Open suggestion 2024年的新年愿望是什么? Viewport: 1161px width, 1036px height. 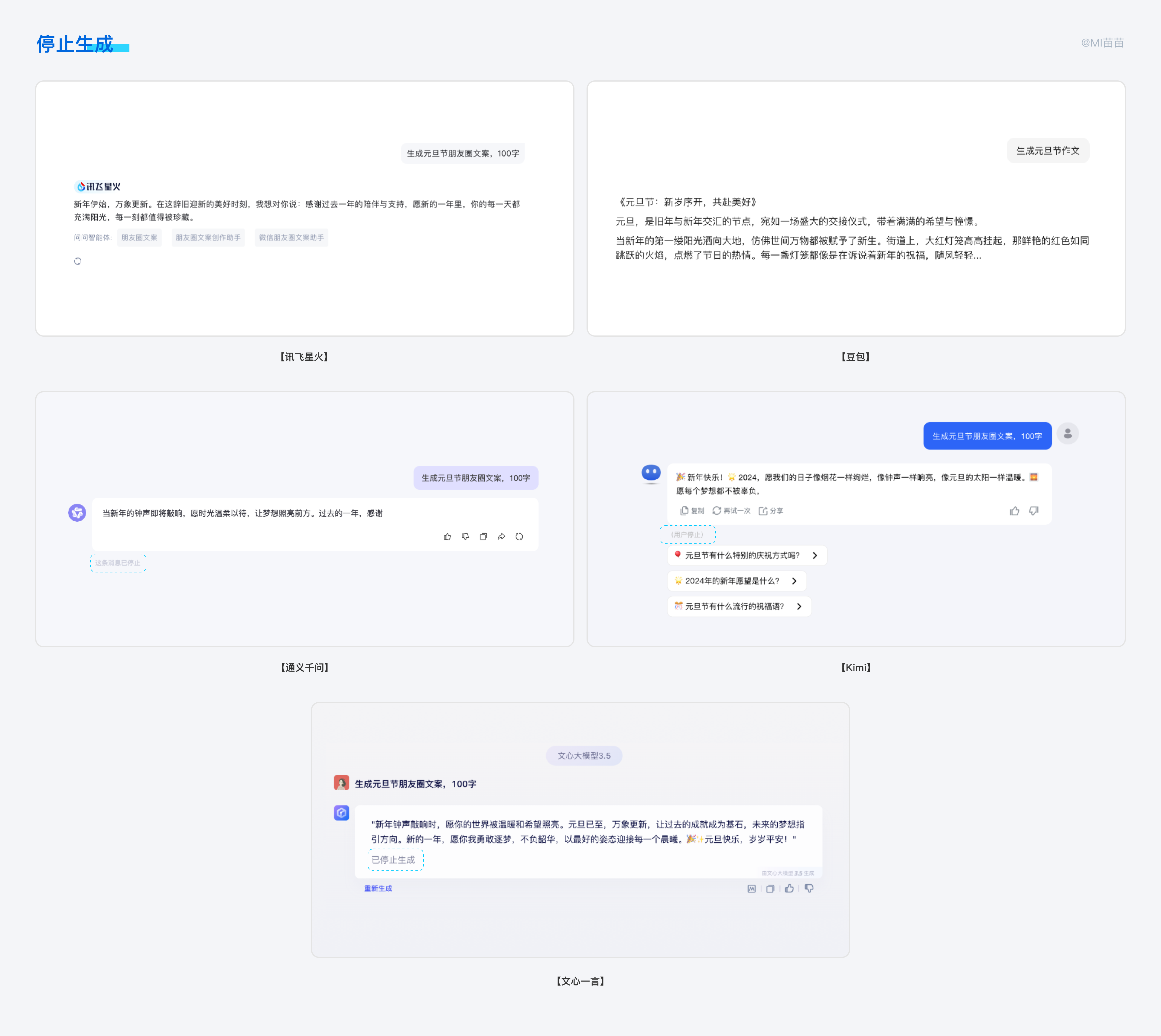[x=737, y=581]
